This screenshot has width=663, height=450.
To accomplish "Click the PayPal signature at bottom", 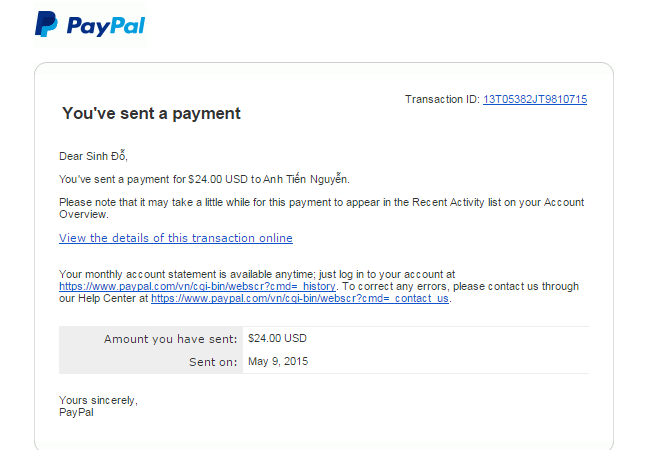I will pyautogui.click(x=76, y=411).
